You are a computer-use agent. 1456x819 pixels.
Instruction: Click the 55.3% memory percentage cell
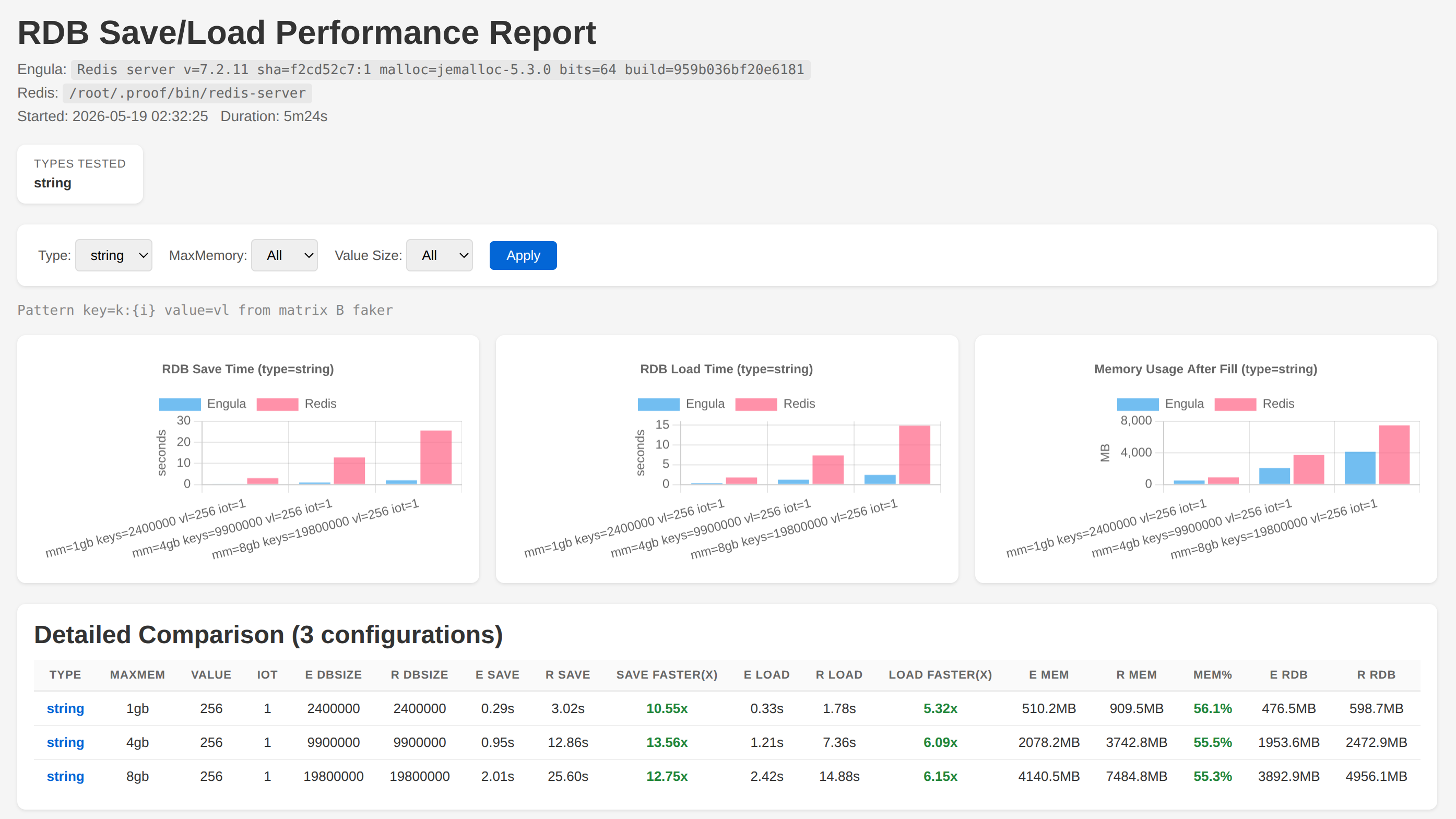[x=1212, y=776]
